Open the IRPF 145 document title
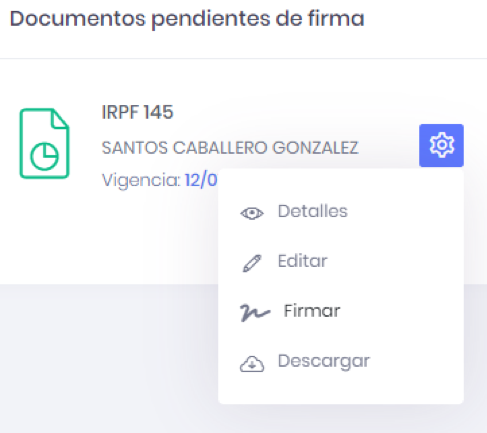487x433 pixels. click(137, 112)
